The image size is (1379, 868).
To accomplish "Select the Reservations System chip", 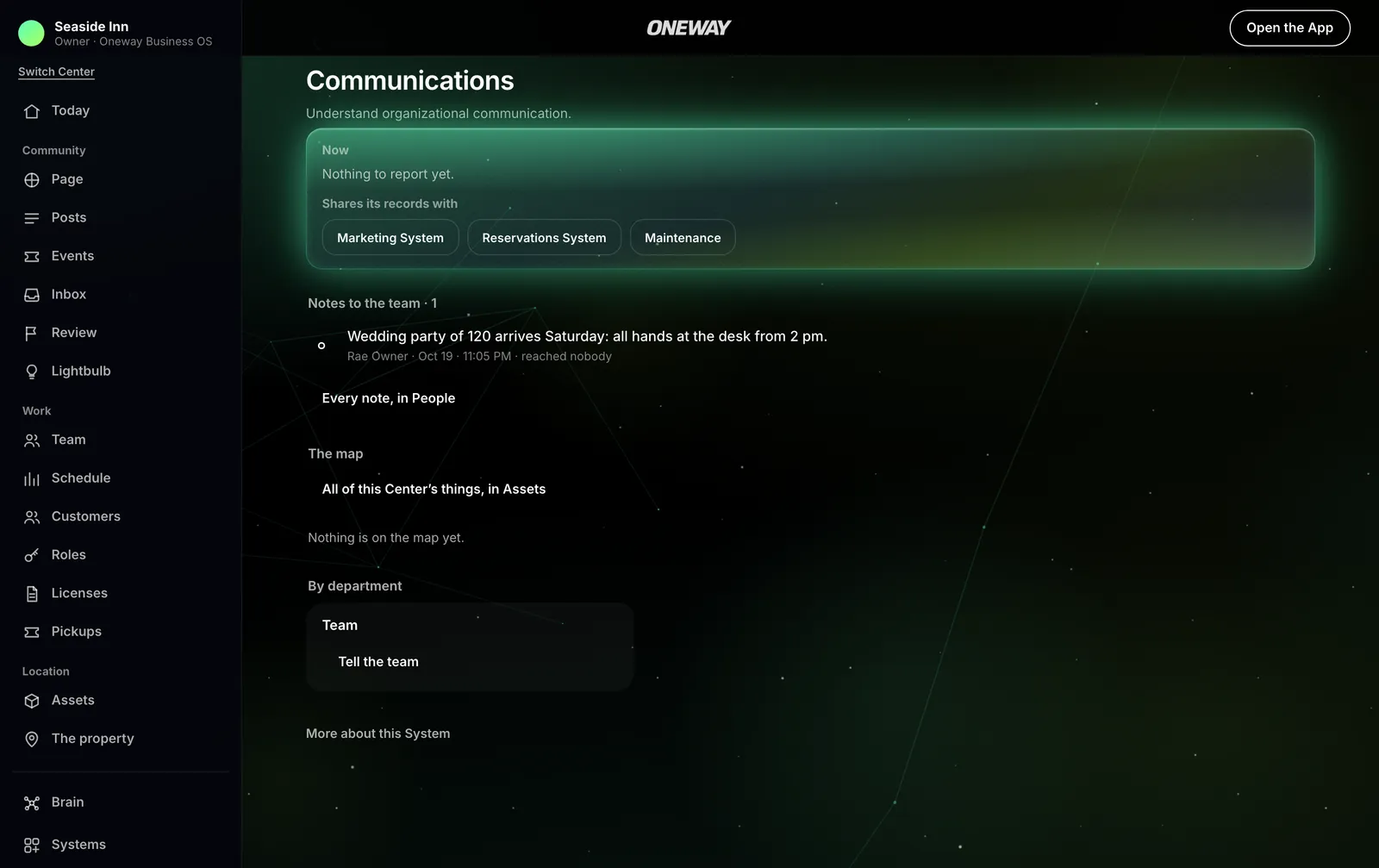I will pyautogui.click(x=544, y=238).
